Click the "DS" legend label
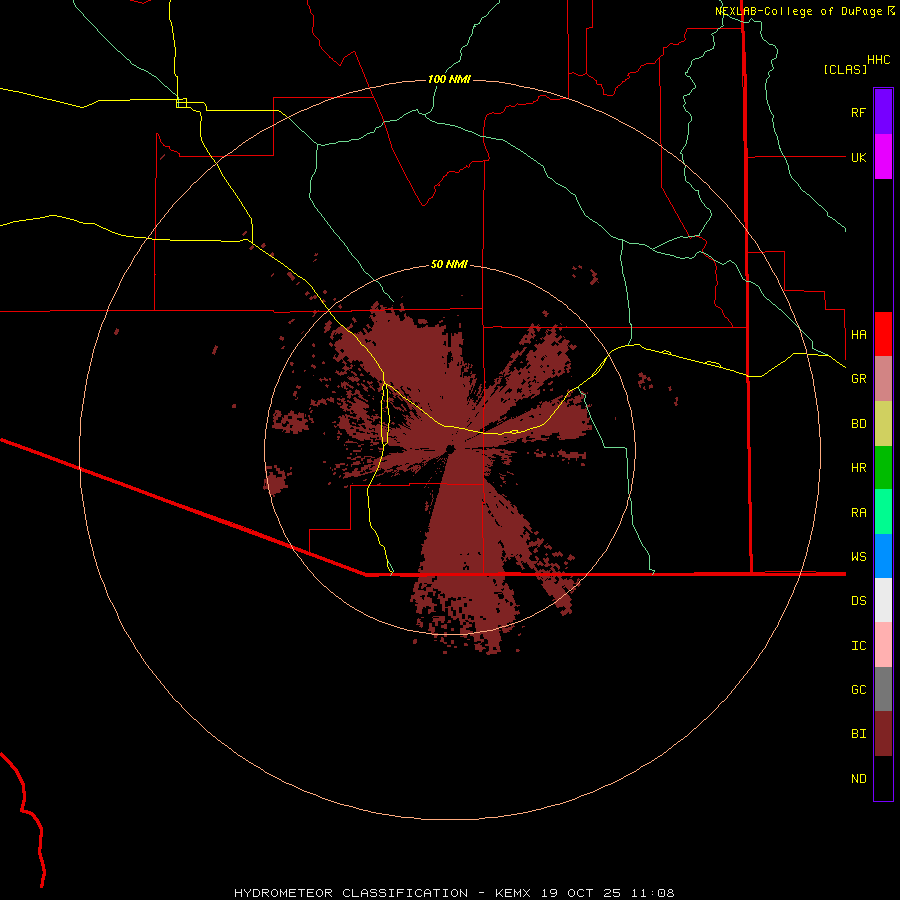Image resolution: width=900 pixels, height=900 pixels. pyautogui.click(x=858, y=601)
